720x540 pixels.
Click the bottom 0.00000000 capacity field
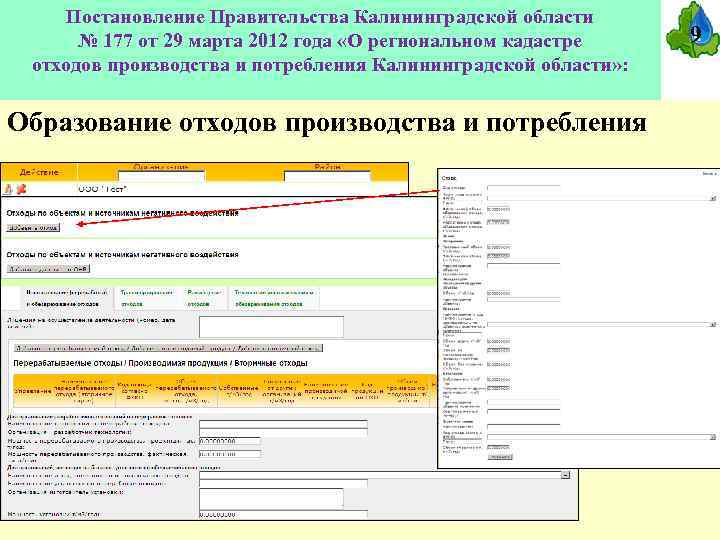(x=283, y=515)
